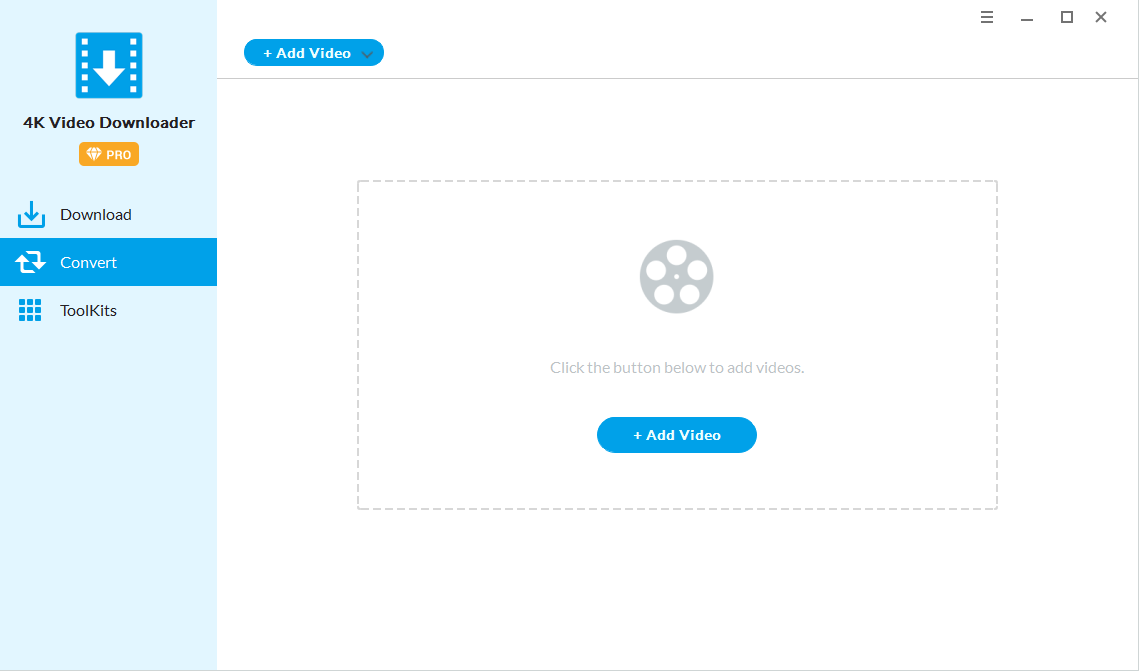Open the hamburger menu in title bar

(986, 17)
